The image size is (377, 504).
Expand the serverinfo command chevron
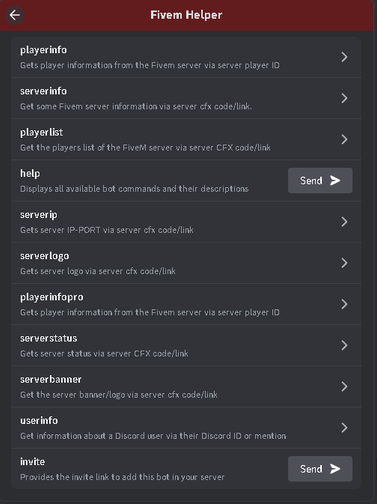click(344, 98)
